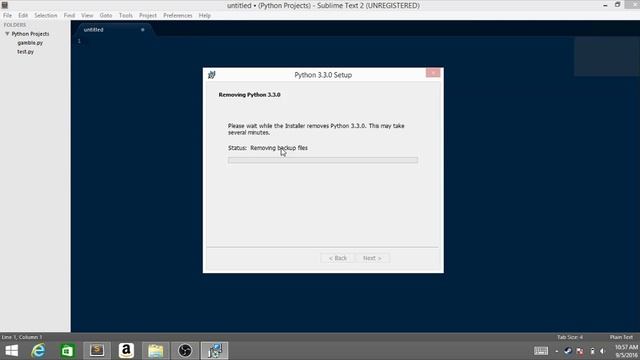Open the Action Center flag icon
This screenshot has height=360, width=640.
(x=580, y=351)
